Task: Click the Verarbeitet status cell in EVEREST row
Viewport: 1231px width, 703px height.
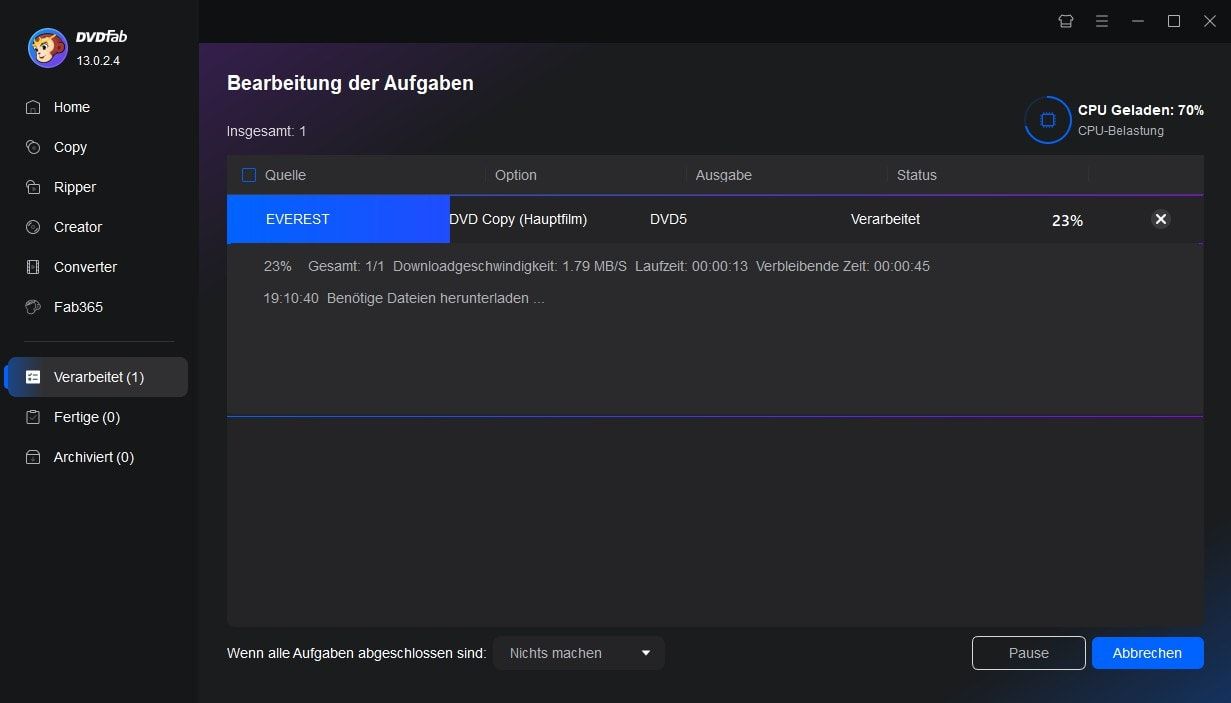Action: (x=885, y=219)
